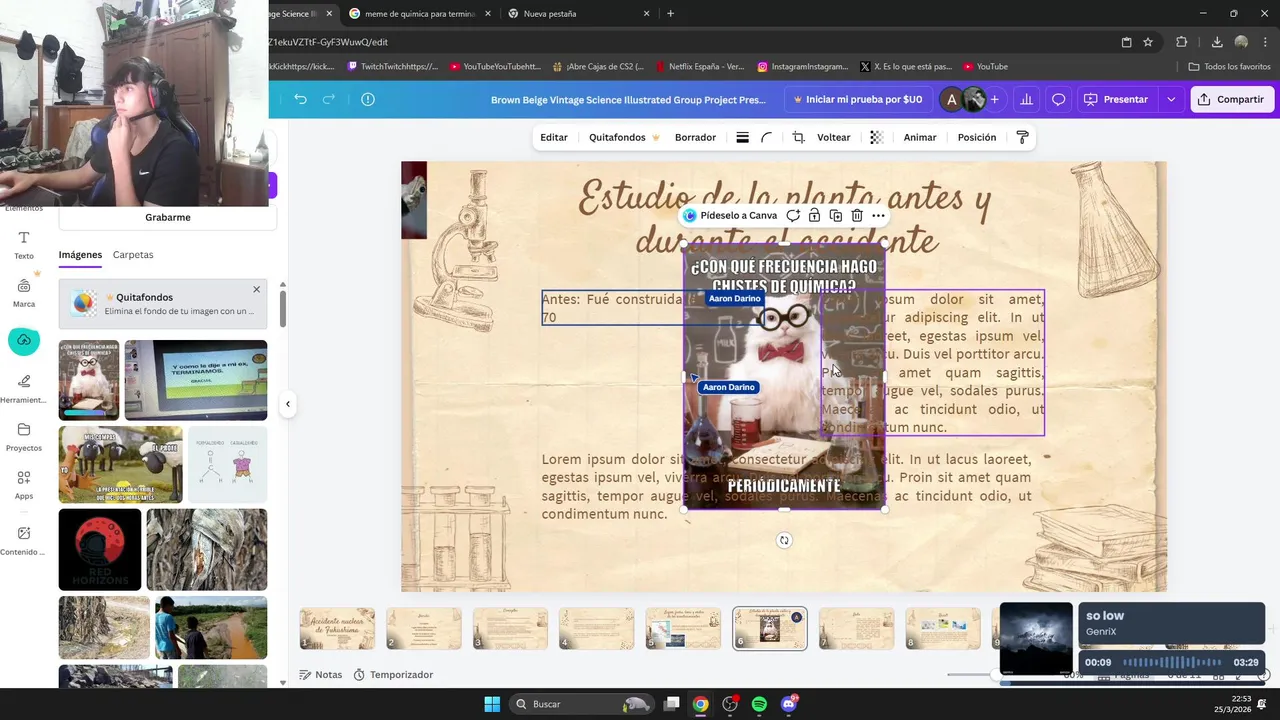
Task: Open a new browser tab with plus
Action: coord(670,14)
